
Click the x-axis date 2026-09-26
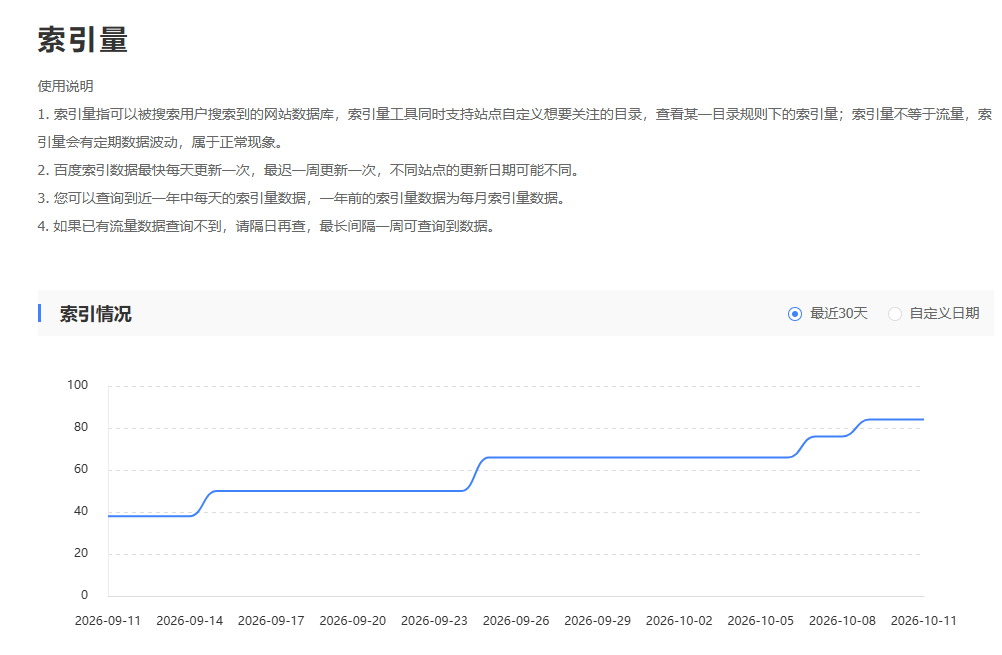pyautogui.click(x=516, y=620)
